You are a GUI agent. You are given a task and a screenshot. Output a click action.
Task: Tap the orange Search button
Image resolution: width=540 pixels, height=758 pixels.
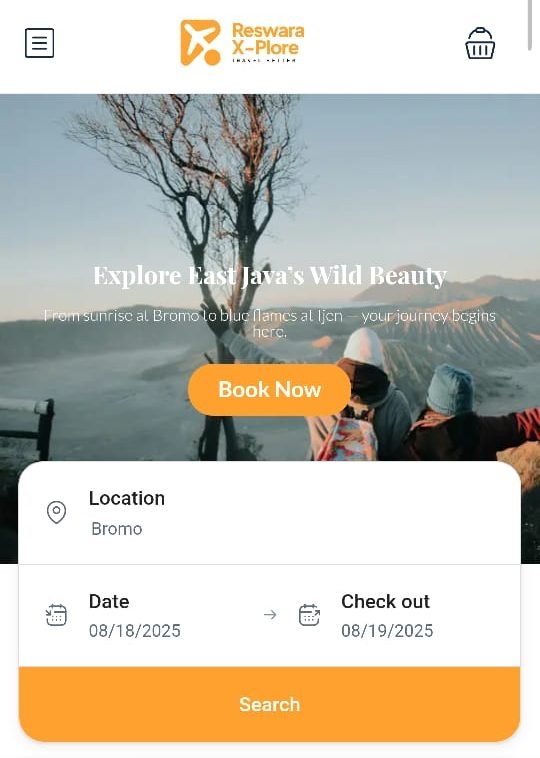(x=269, y=704)
